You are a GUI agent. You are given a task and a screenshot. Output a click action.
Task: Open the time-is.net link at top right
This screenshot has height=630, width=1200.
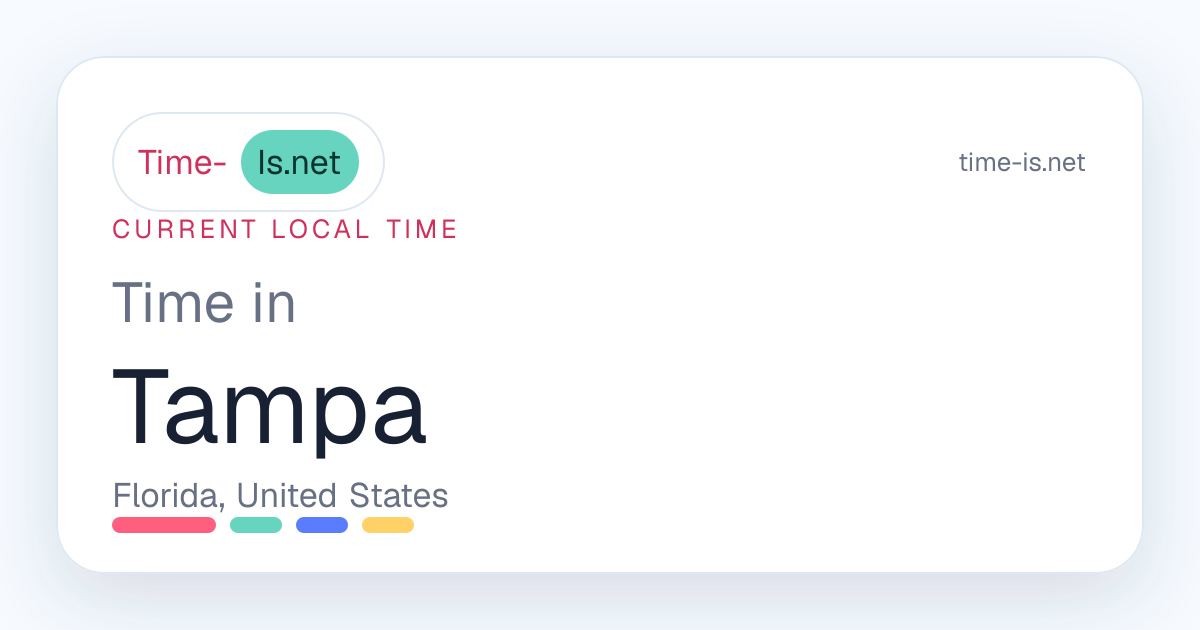(x=1022, y=162)
